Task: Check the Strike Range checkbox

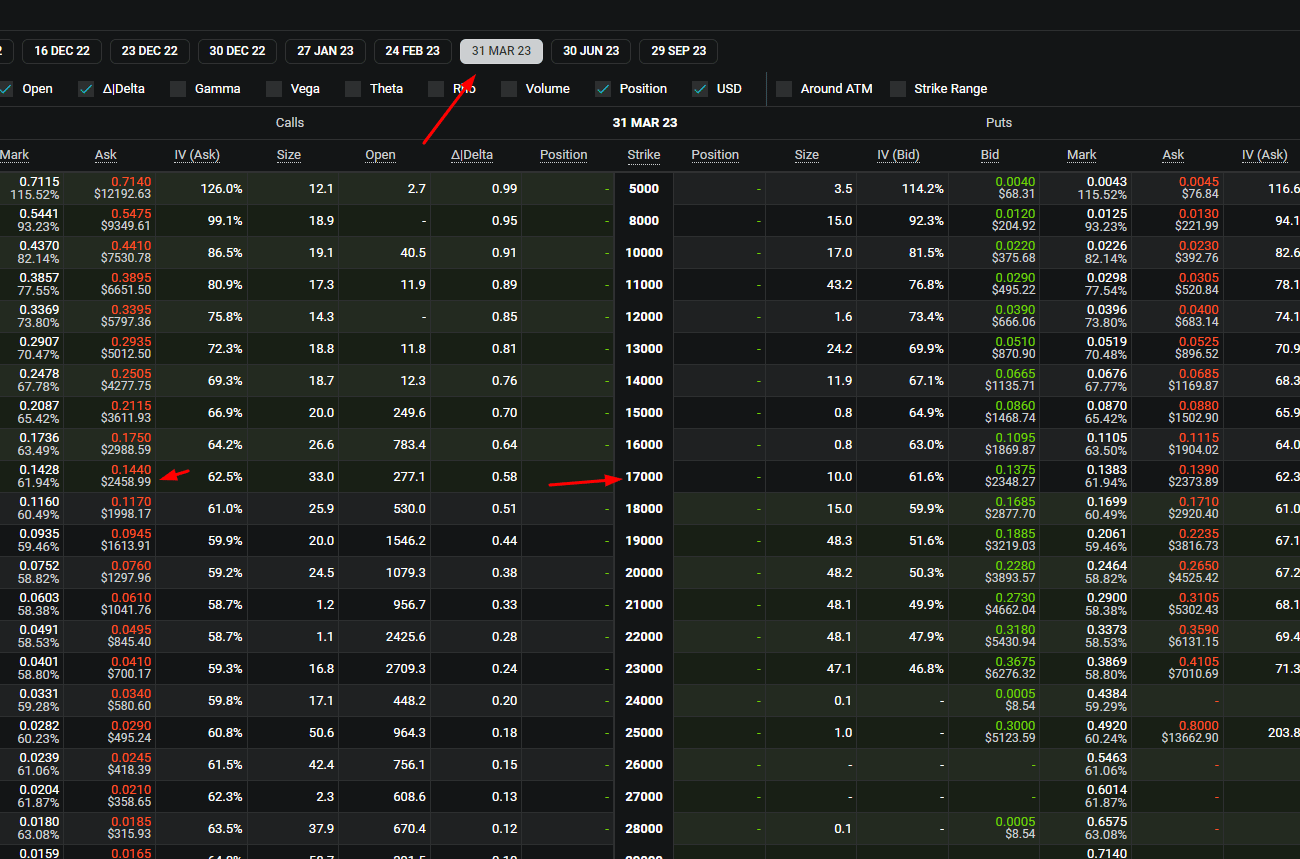Action: click(898, 89)
